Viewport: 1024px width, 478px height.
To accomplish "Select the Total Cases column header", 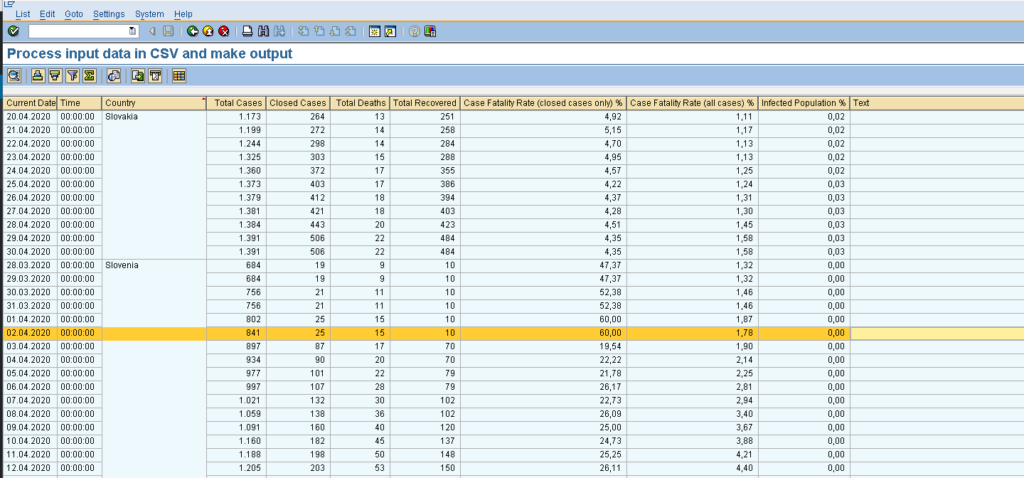I will [x=236, y=103].
